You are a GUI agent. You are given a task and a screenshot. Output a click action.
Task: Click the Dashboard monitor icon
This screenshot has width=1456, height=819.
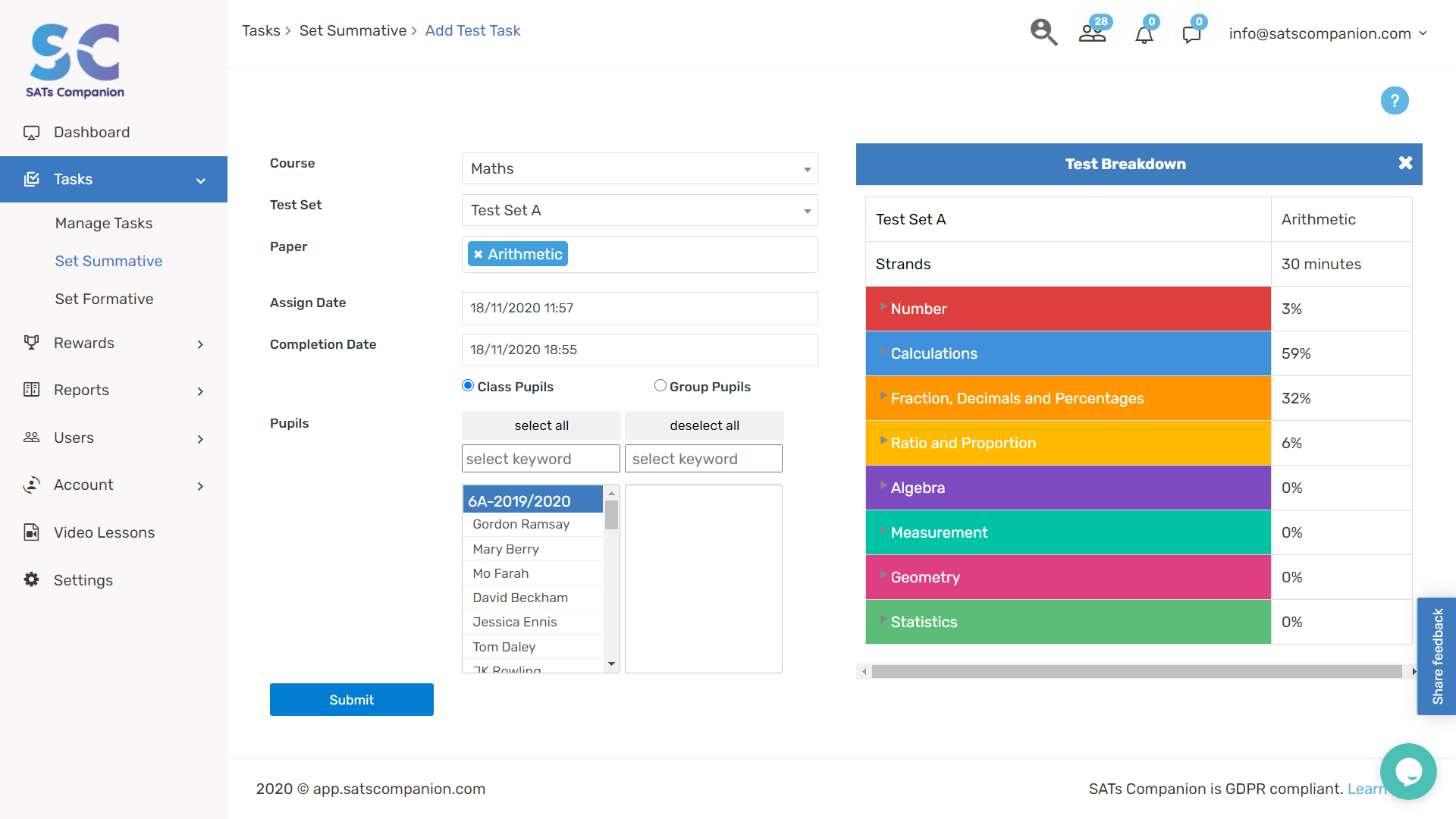(x=31, y=133)
